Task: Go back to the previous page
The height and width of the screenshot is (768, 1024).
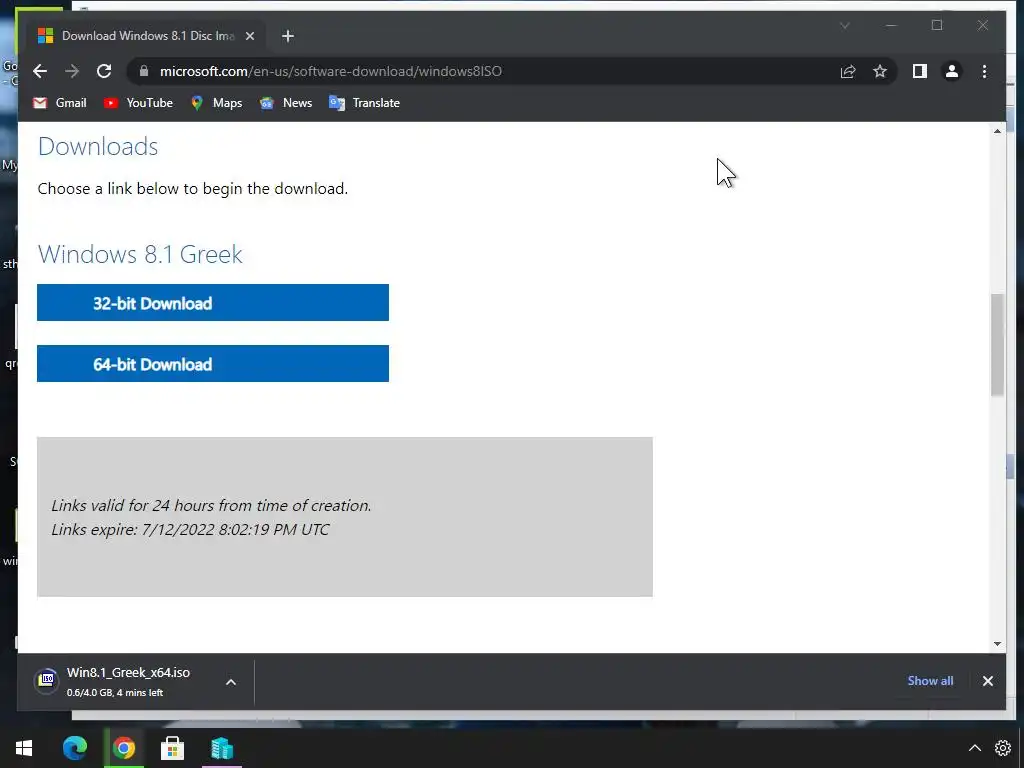Action: (40, 71)
